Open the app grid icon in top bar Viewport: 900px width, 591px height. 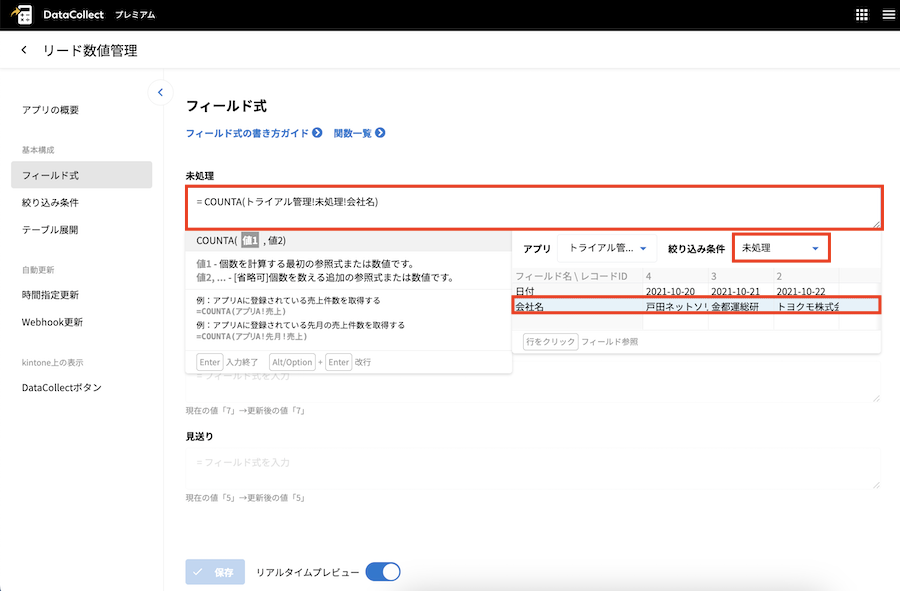pos(862,14)
